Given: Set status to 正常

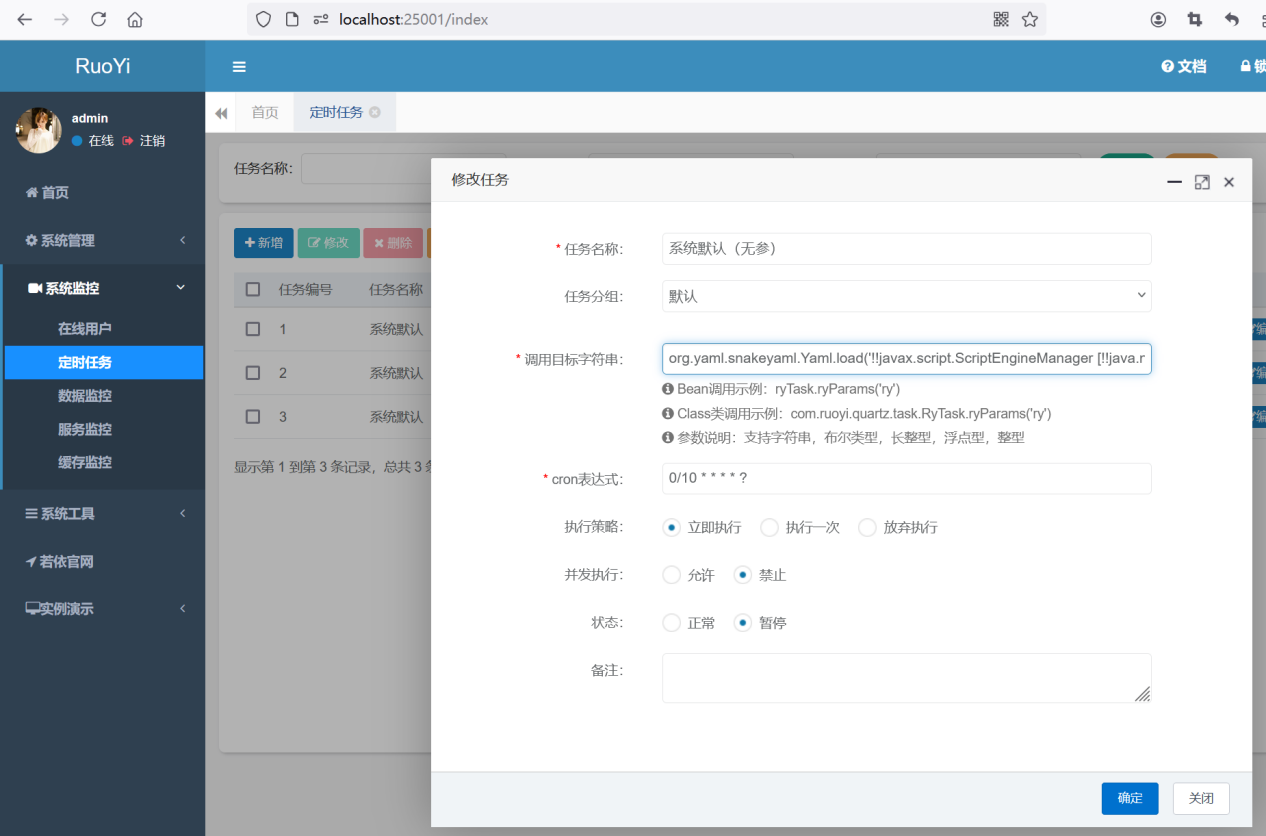Looking at the screenshot, I should click(672, 623).
